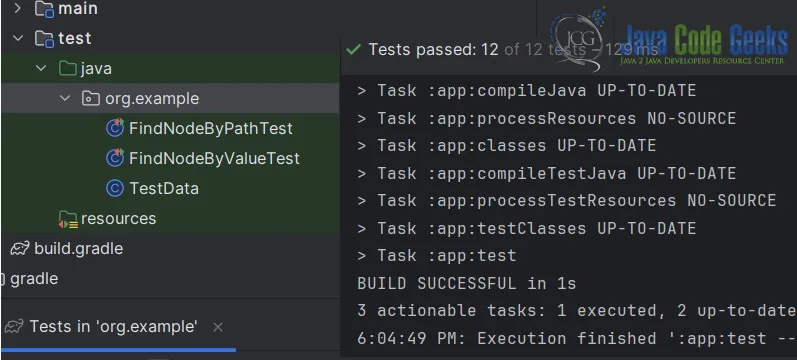Click the Gradle icon on the Tests tab

[x=14, y=326]
